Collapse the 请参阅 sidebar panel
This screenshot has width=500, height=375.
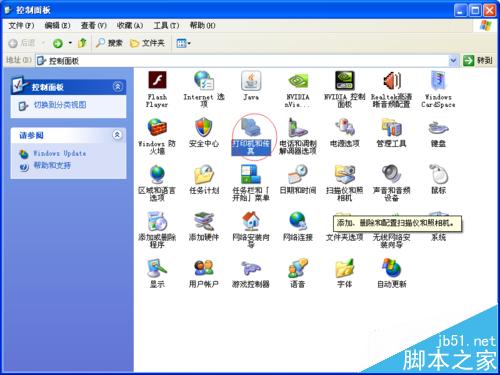coord(117,135)
